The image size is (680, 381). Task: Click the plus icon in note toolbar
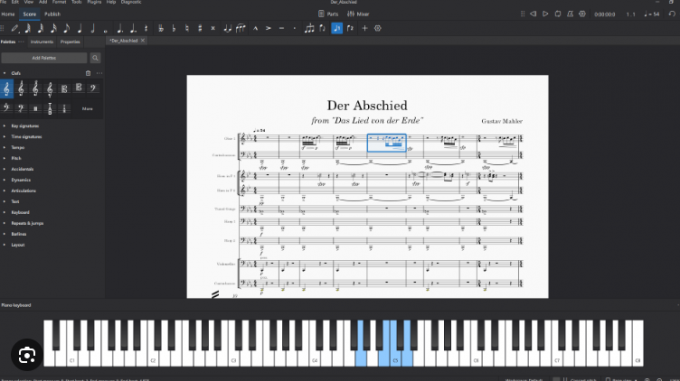pyautogui.click(x=365, y=29)
